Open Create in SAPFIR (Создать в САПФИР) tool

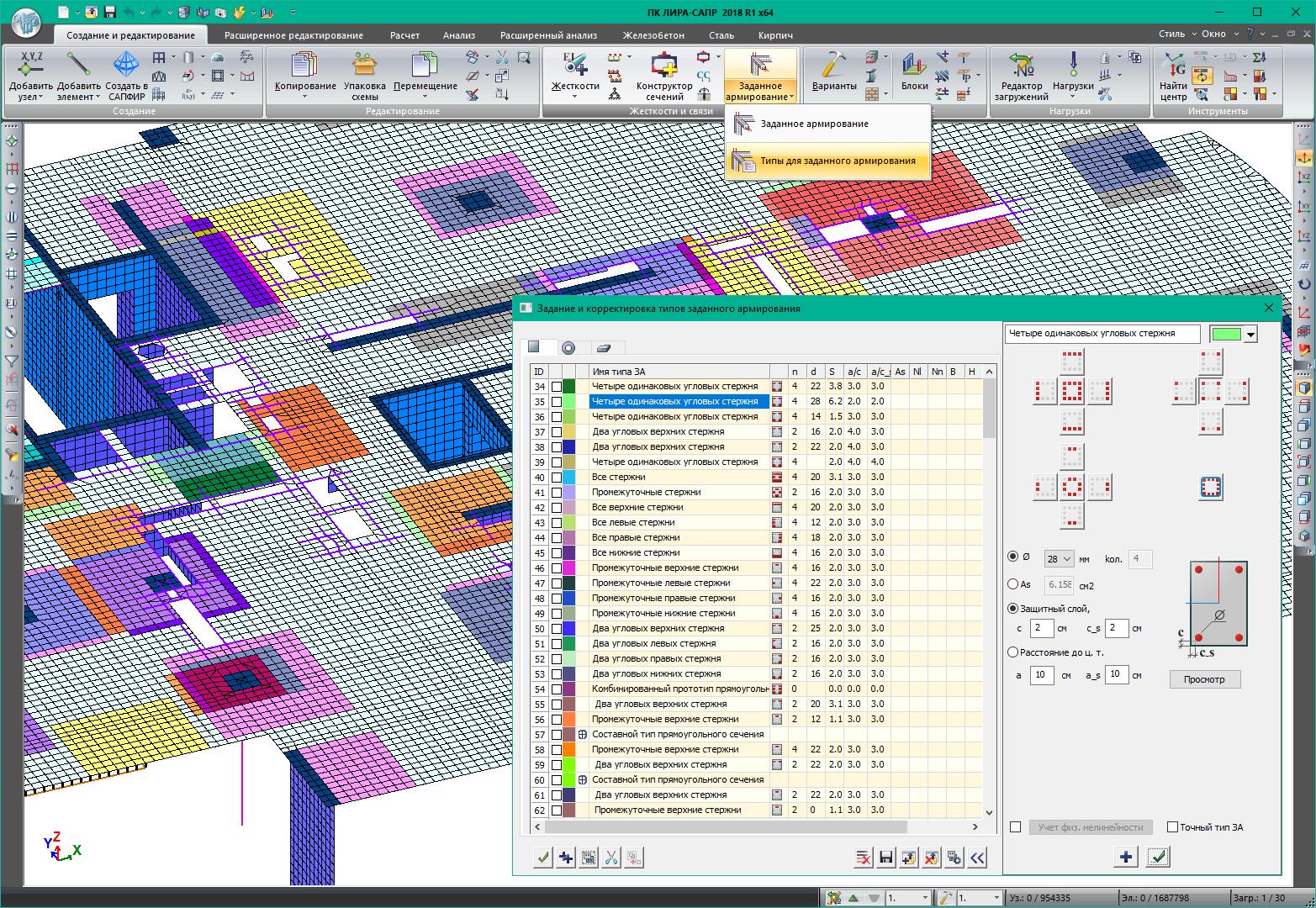126,65
